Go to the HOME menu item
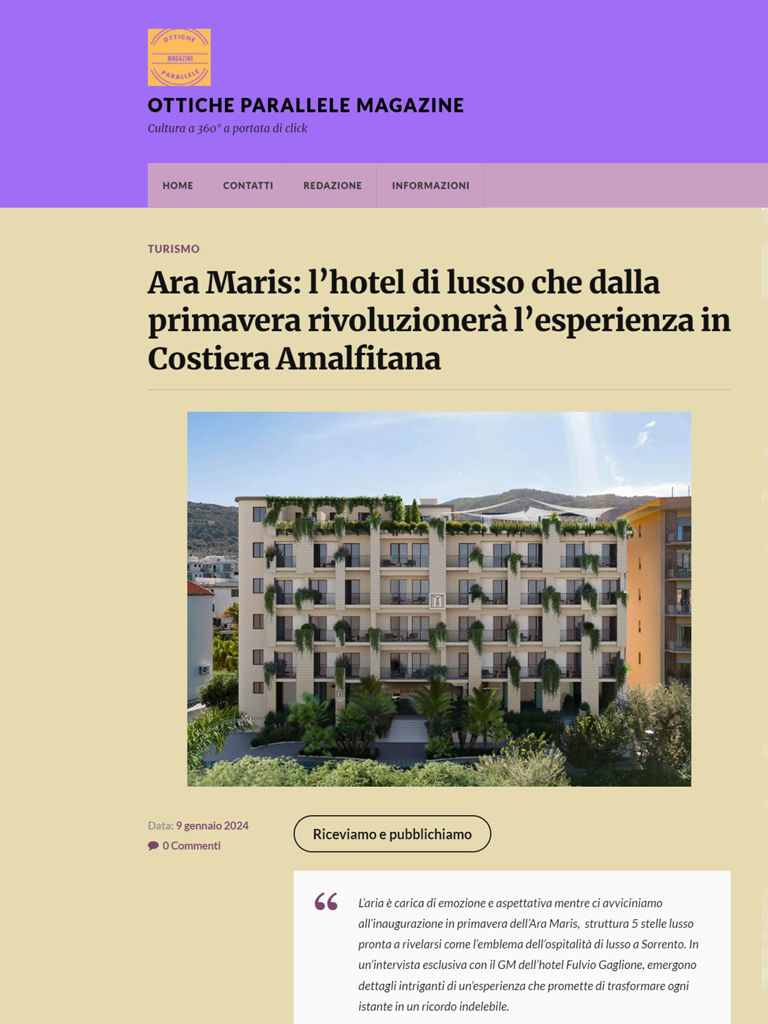This screenshot has width=768, height=1024. (178, 185)
